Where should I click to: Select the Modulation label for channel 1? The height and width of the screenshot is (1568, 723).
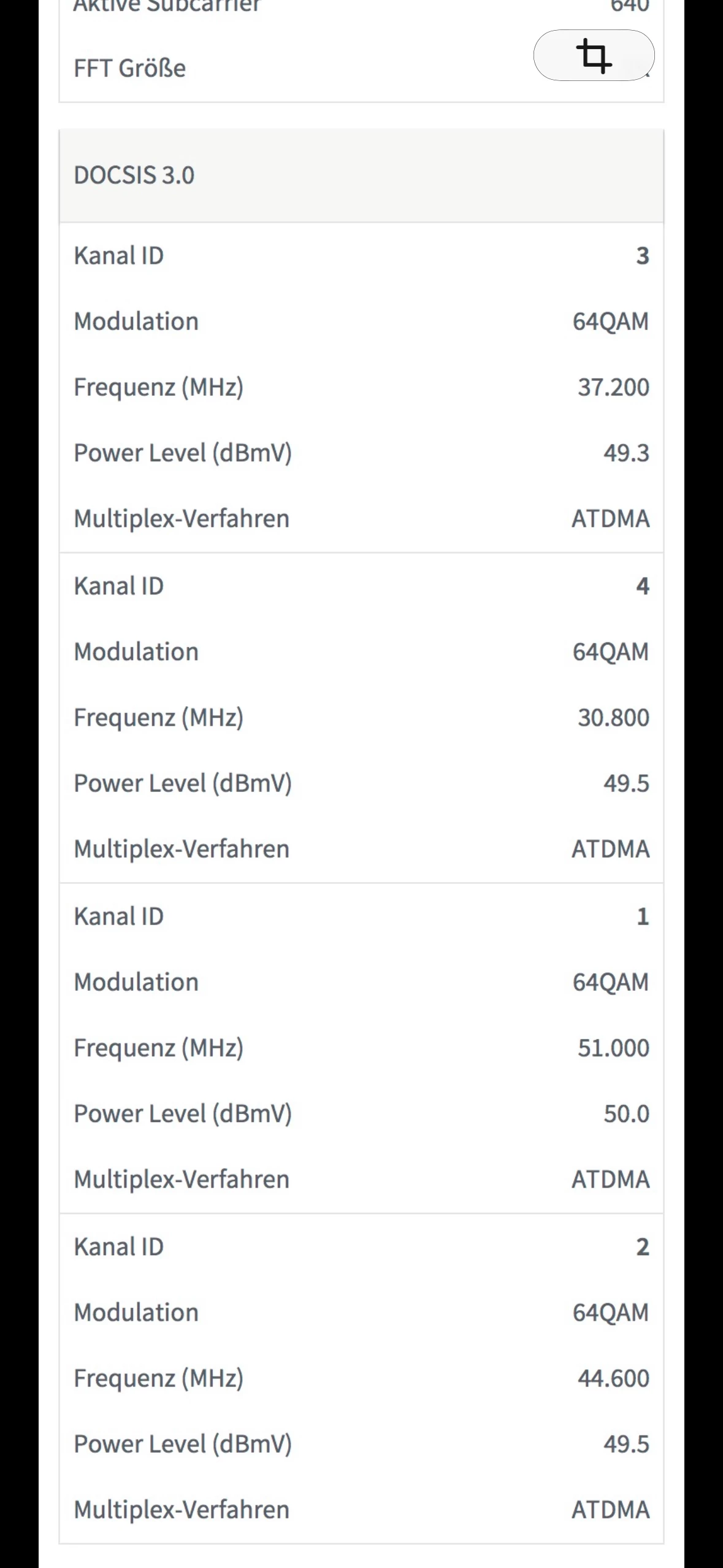click(x=136, y=982)
